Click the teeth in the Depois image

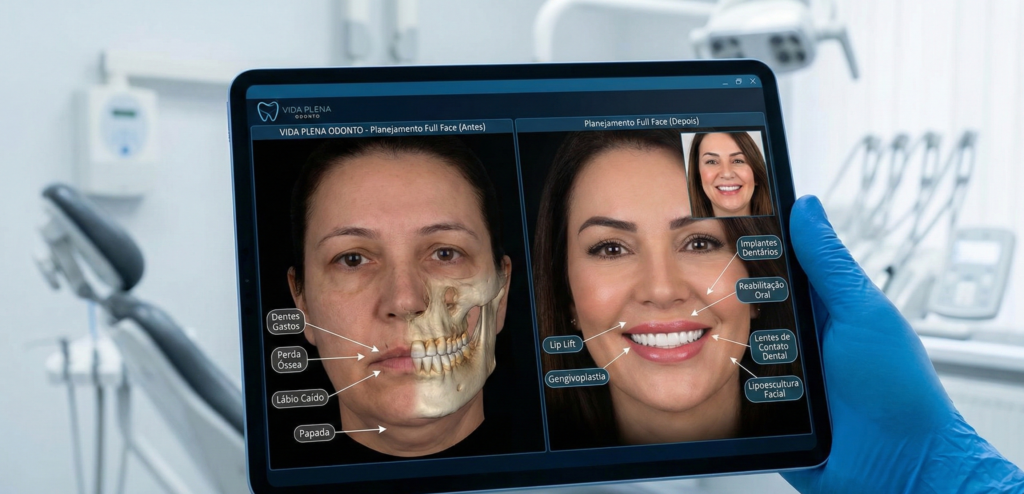[667, 338]
